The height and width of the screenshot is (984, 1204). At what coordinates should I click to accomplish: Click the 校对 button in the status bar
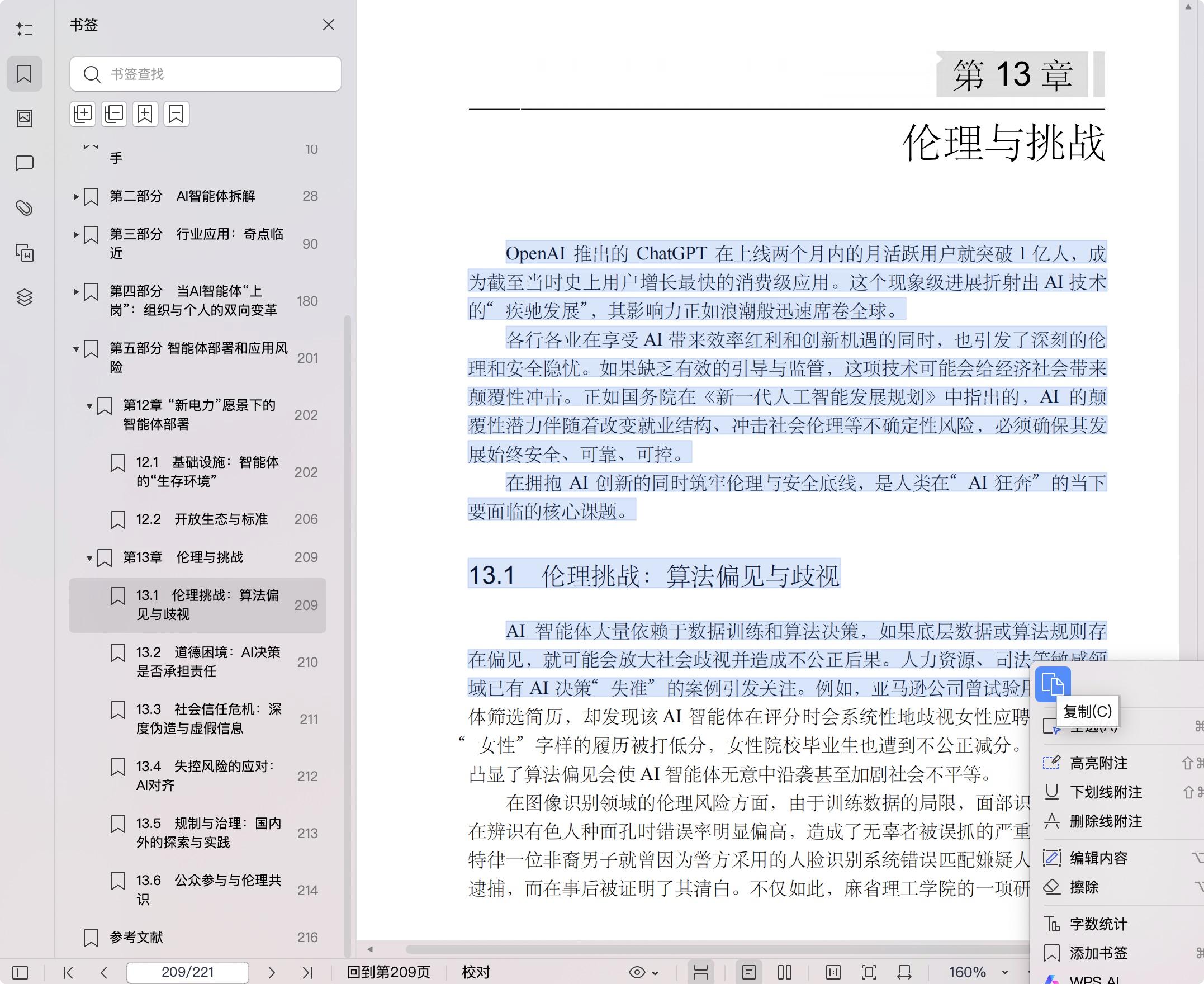476,973
